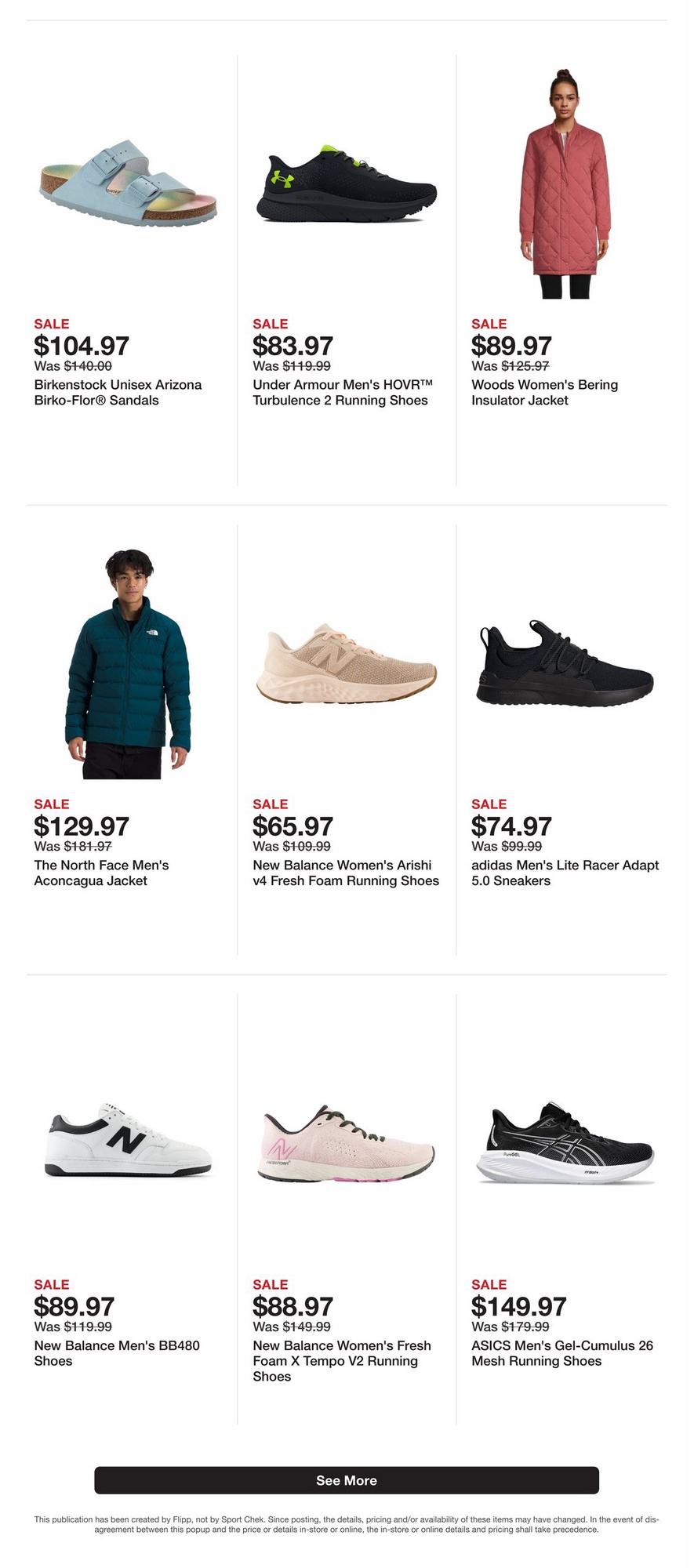Select the Under Armour Men's HOVR Turbulence title
The width and height of the screenshot is (694, 1568).
click(343, 393)
